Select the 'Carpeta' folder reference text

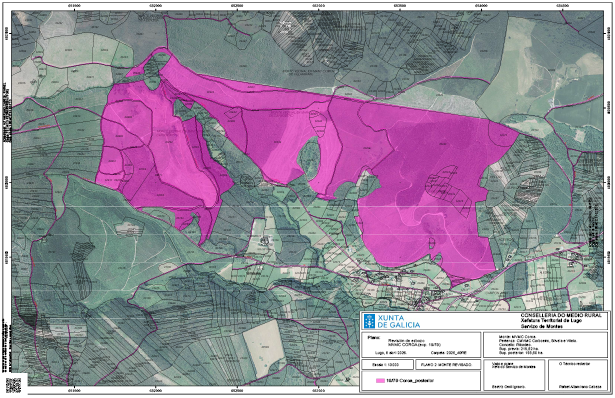coord(448,353)
